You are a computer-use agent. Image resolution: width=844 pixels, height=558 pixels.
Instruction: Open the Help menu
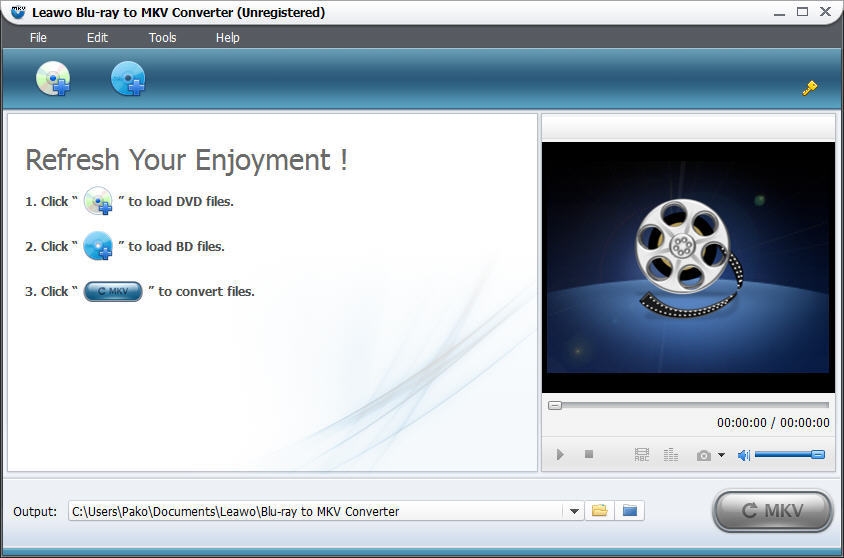(x=227, y=37)
